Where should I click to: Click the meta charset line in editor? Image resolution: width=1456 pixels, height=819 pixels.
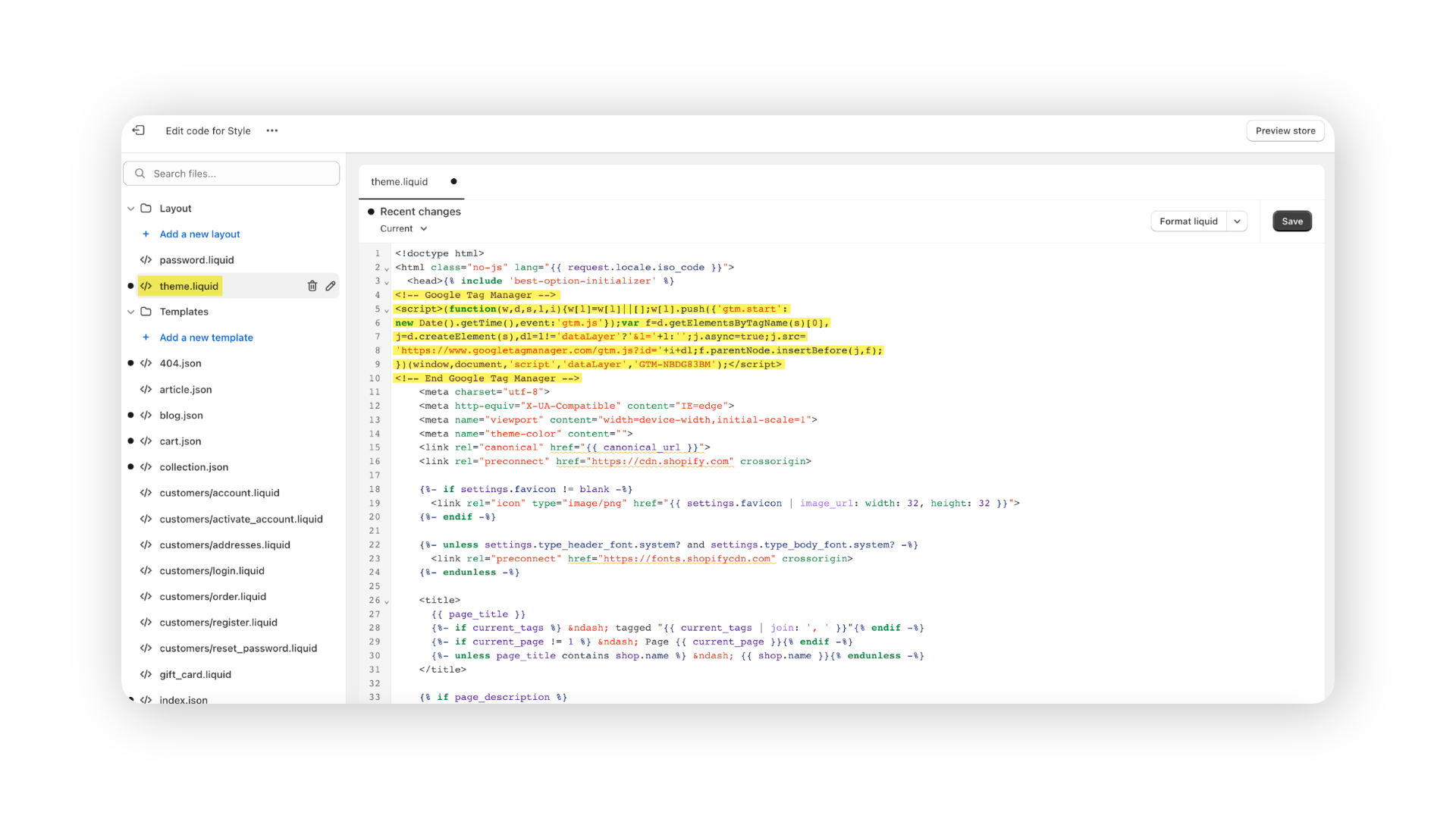tap(484, 392)
